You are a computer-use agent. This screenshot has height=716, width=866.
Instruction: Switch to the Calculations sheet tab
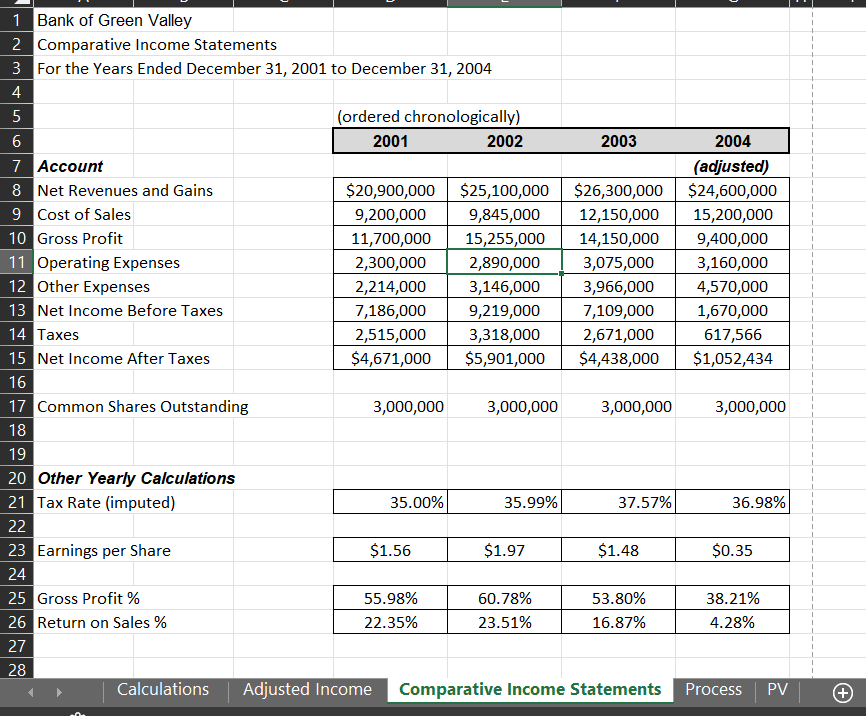pyautogui.click(x=163, y=689)
